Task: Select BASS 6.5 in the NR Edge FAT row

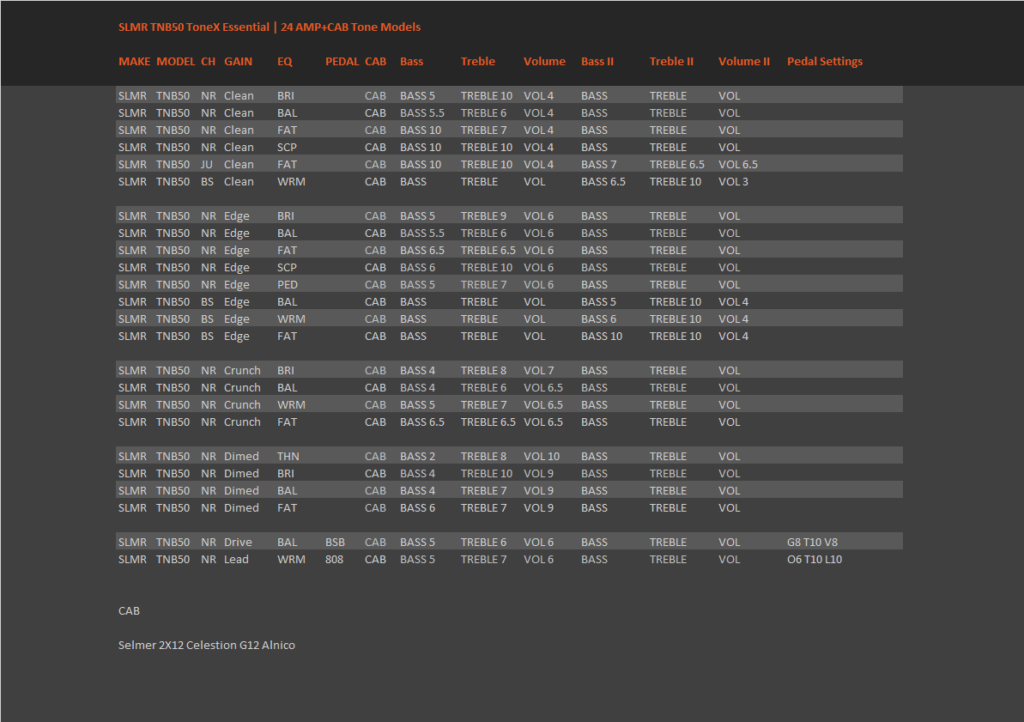Action: tap(422, 250)
